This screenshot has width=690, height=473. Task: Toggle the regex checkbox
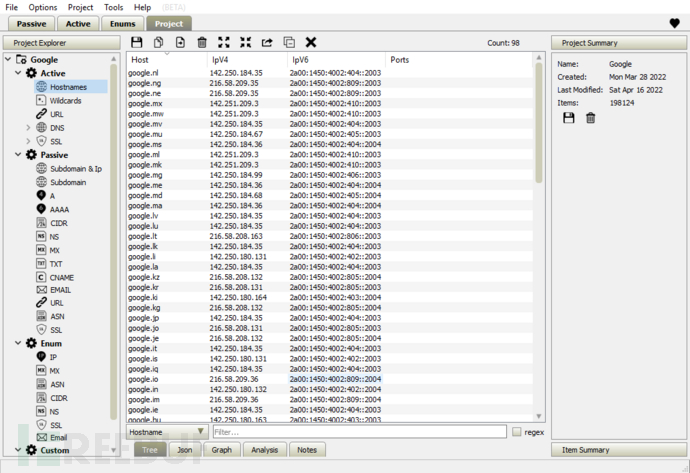click(517, 432)
